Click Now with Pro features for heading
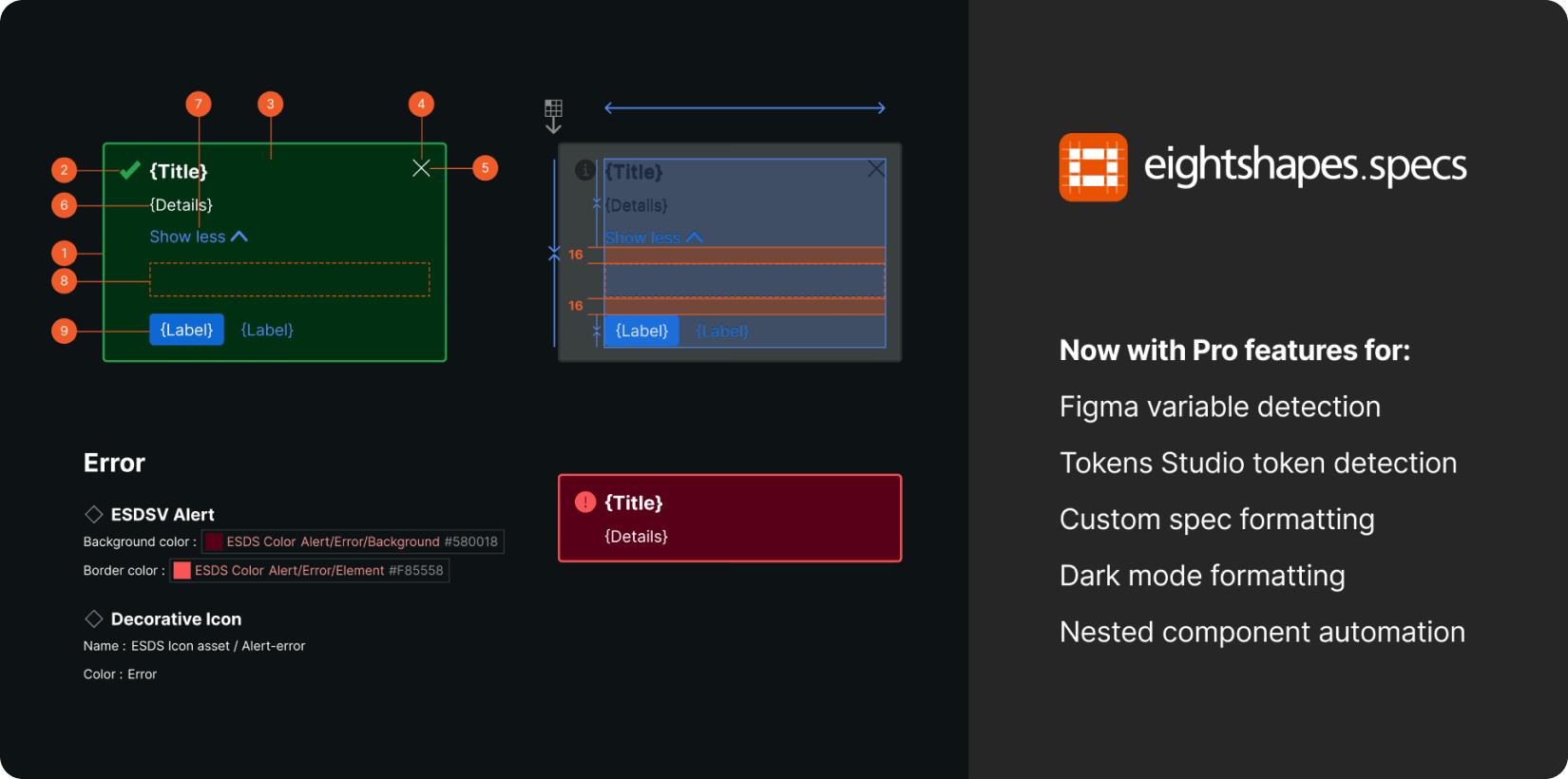Image resolution: width=1568 pixels, height=779 pixels. pos(1235,351)
